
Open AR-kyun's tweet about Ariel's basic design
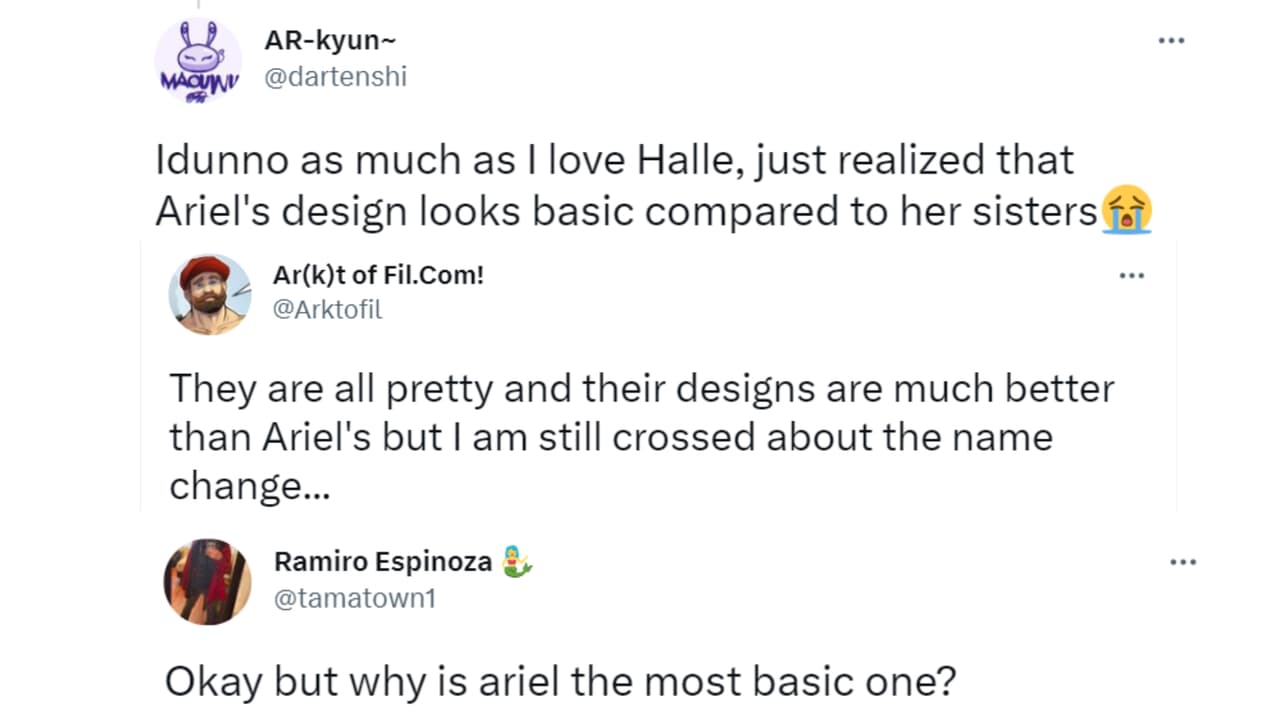614,185
